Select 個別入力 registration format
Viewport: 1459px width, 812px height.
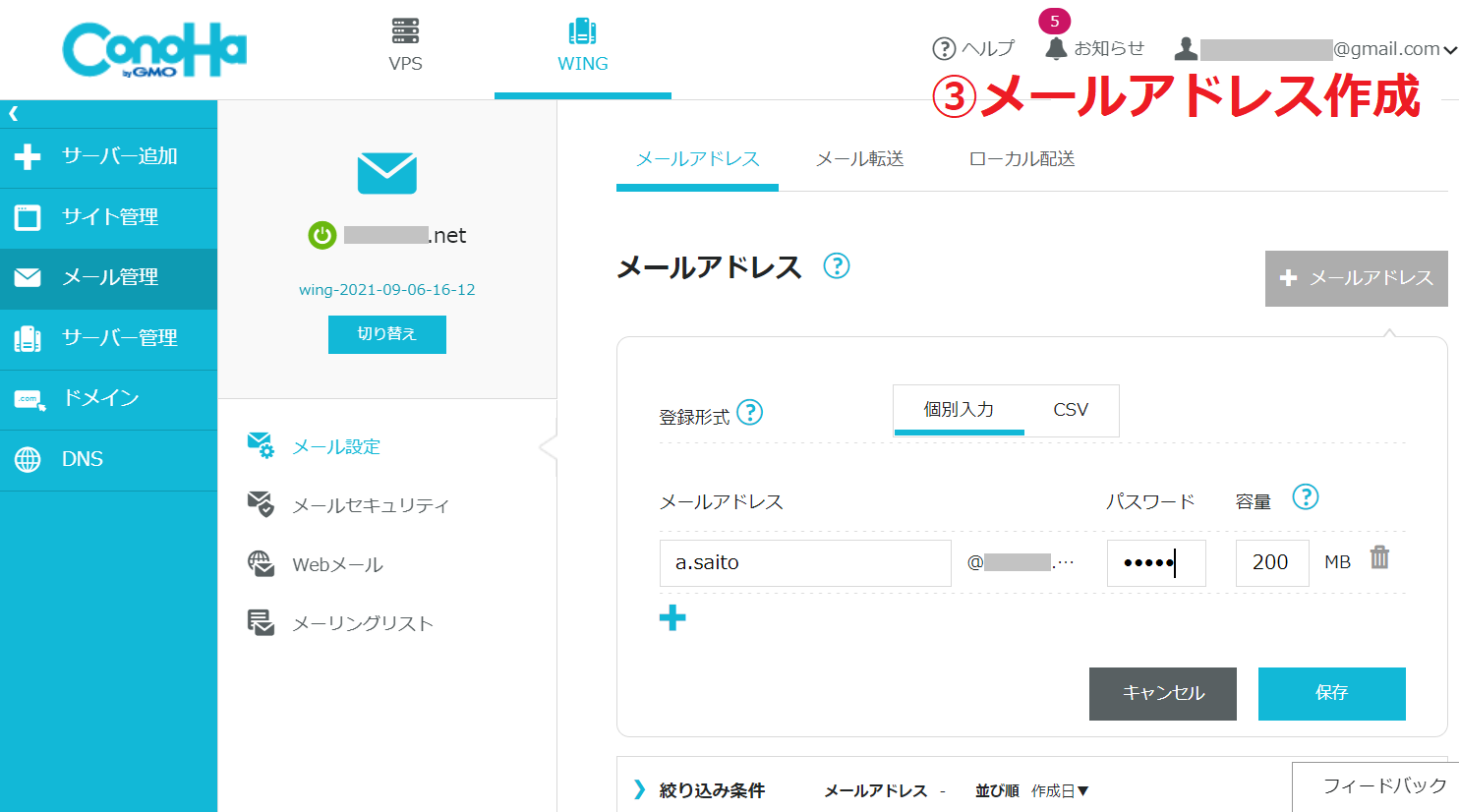pyautogui.click(x=959, y=410)
